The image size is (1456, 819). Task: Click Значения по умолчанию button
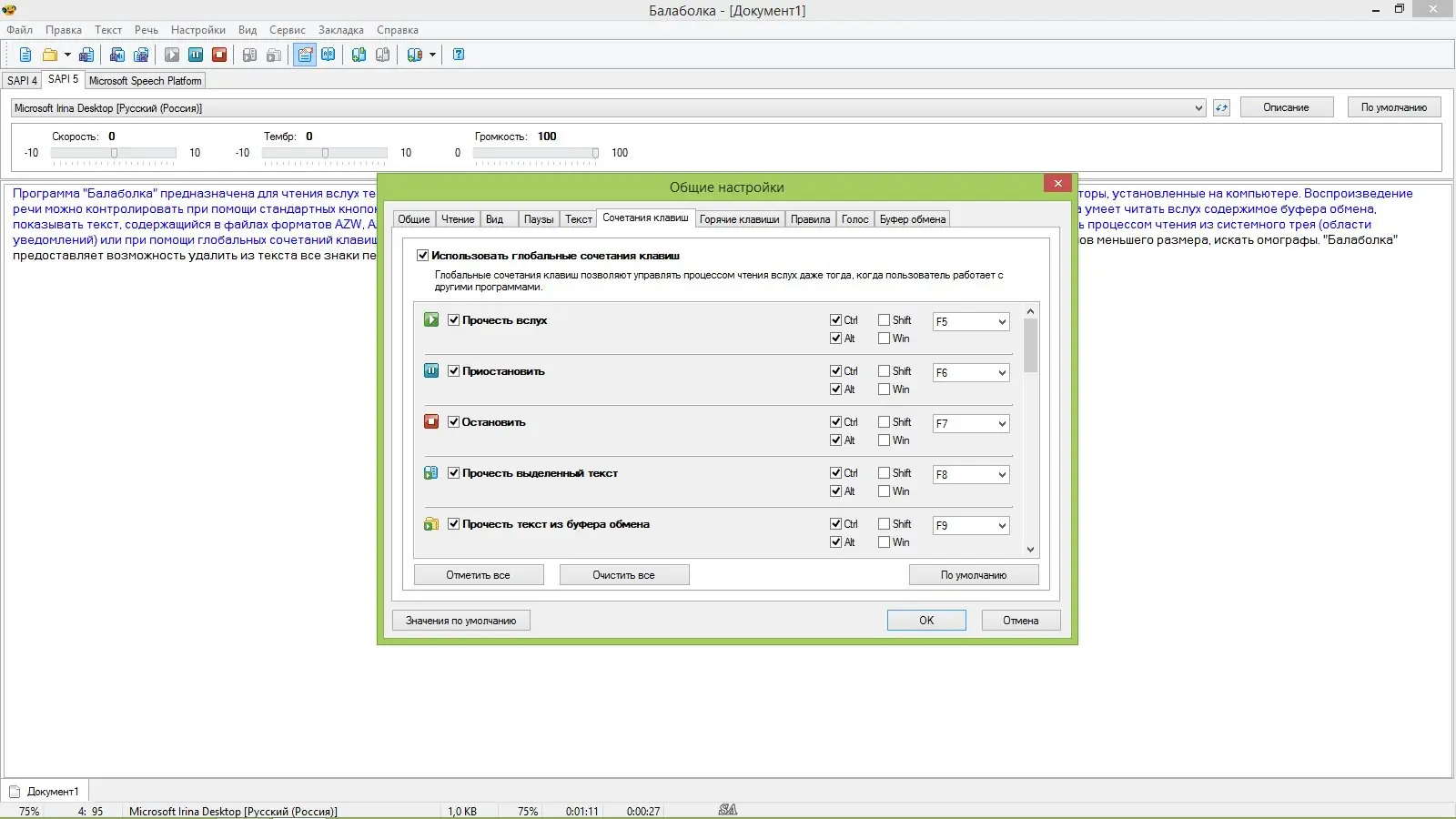coord(461,621)
